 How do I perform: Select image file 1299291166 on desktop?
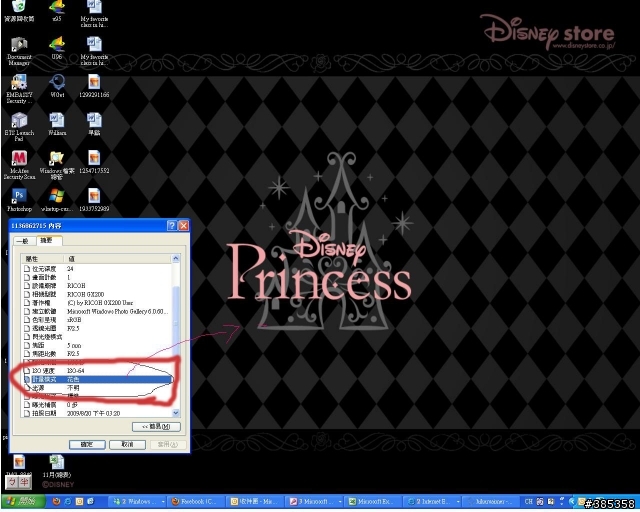(x=94, y=86)
